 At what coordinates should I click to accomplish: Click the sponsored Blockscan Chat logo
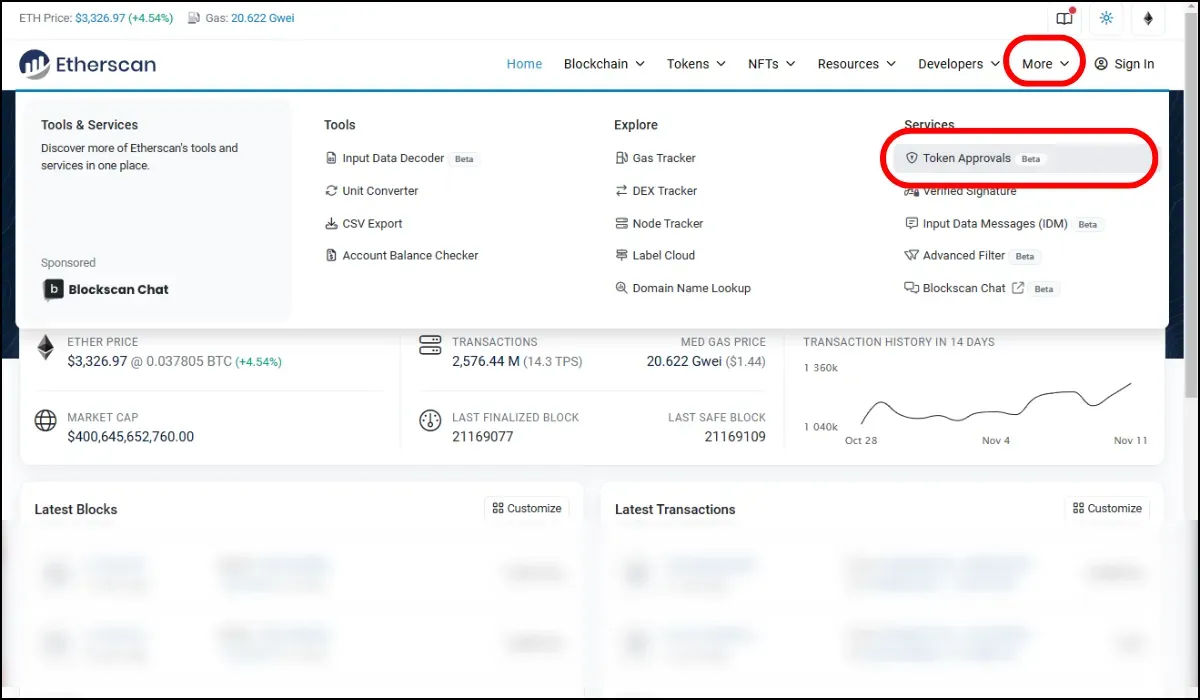point(106,290)
